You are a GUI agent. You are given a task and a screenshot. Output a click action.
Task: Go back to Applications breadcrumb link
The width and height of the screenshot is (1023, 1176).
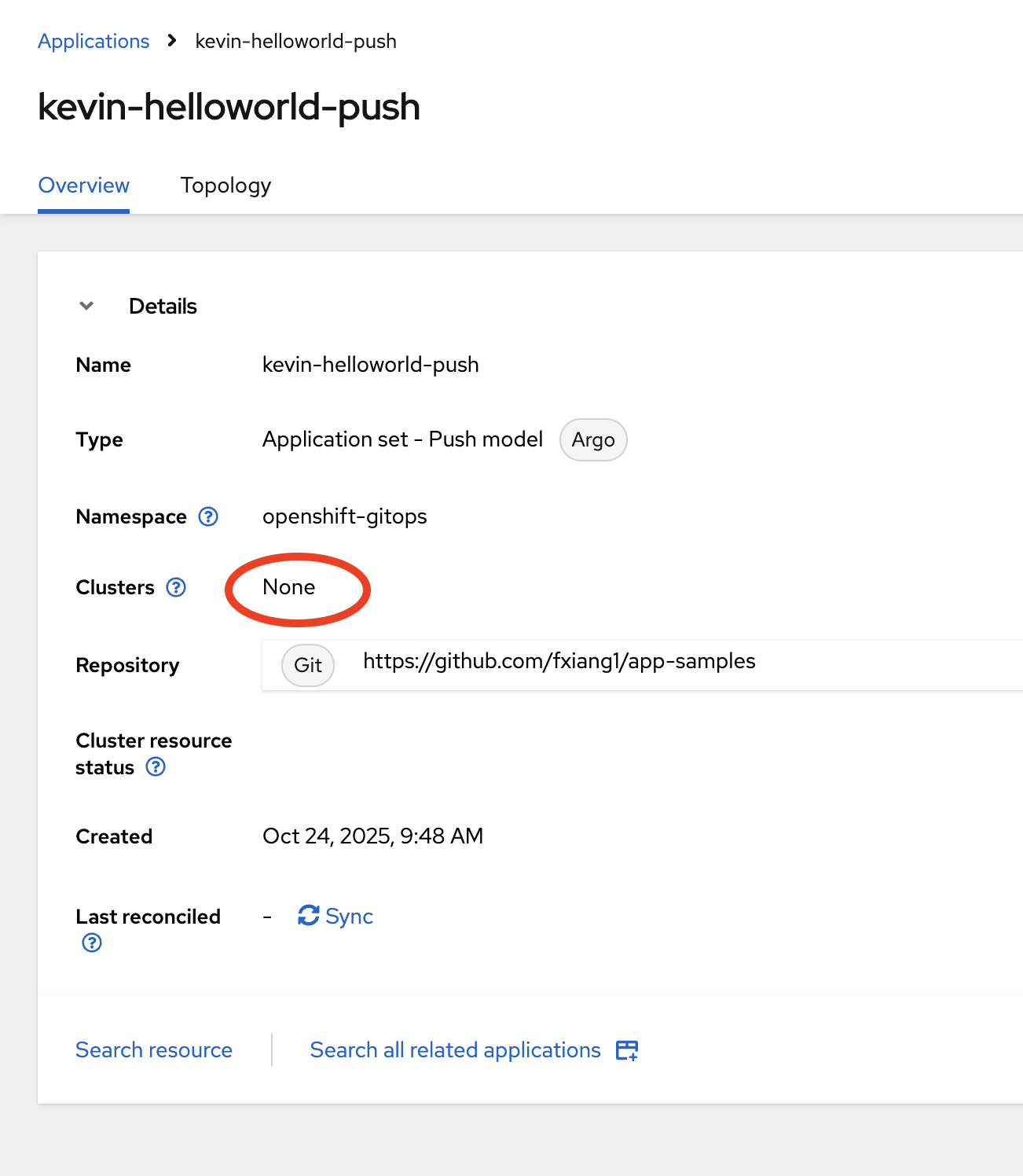(93, 41)
